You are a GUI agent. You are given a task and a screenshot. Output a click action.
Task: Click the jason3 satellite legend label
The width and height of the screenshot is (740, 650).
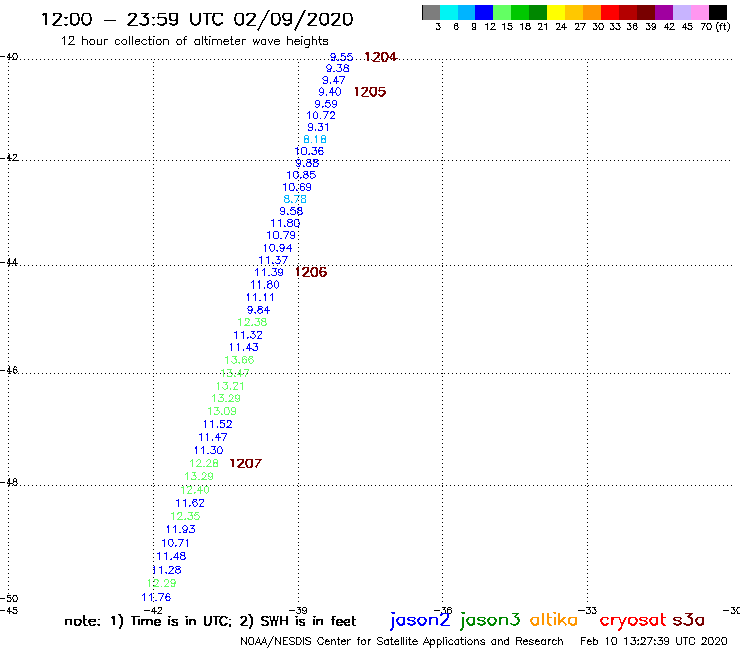tap(490, 620)
